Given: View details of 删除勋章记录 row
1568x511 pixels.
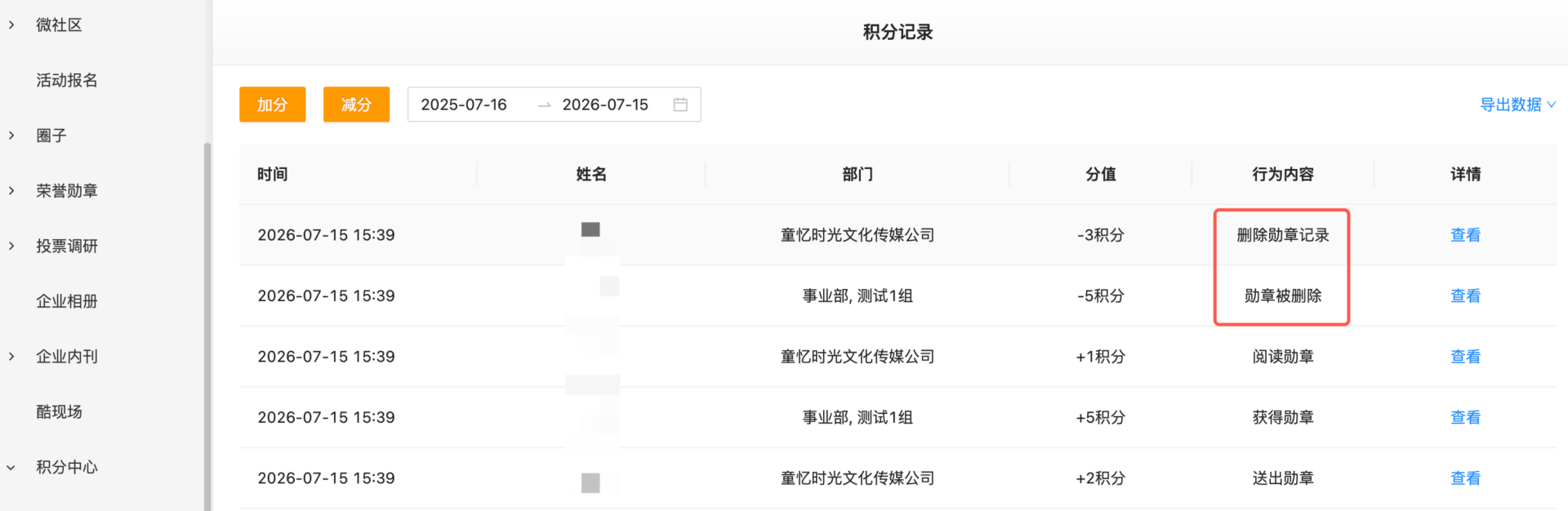Looking at the screenshot, I should point(1465,235).
